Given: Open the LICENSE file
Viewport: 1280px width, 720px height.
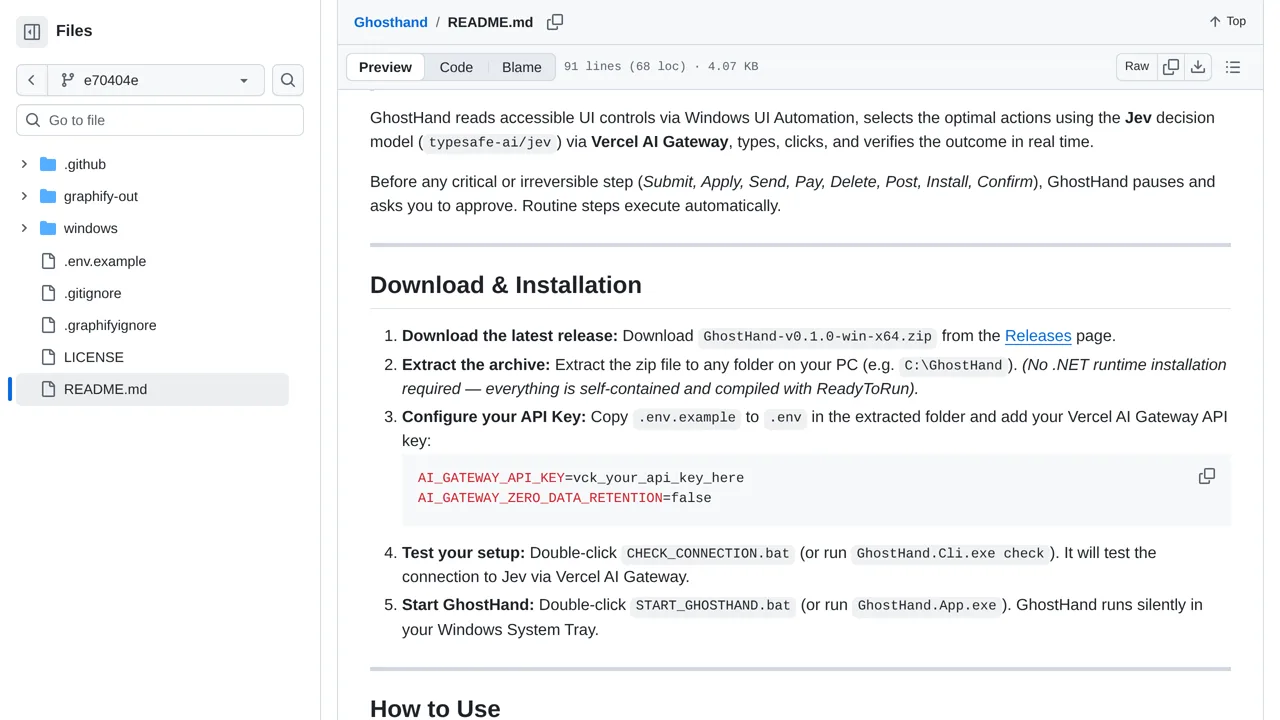Looking at the screenshot, I should coord(94,357).
